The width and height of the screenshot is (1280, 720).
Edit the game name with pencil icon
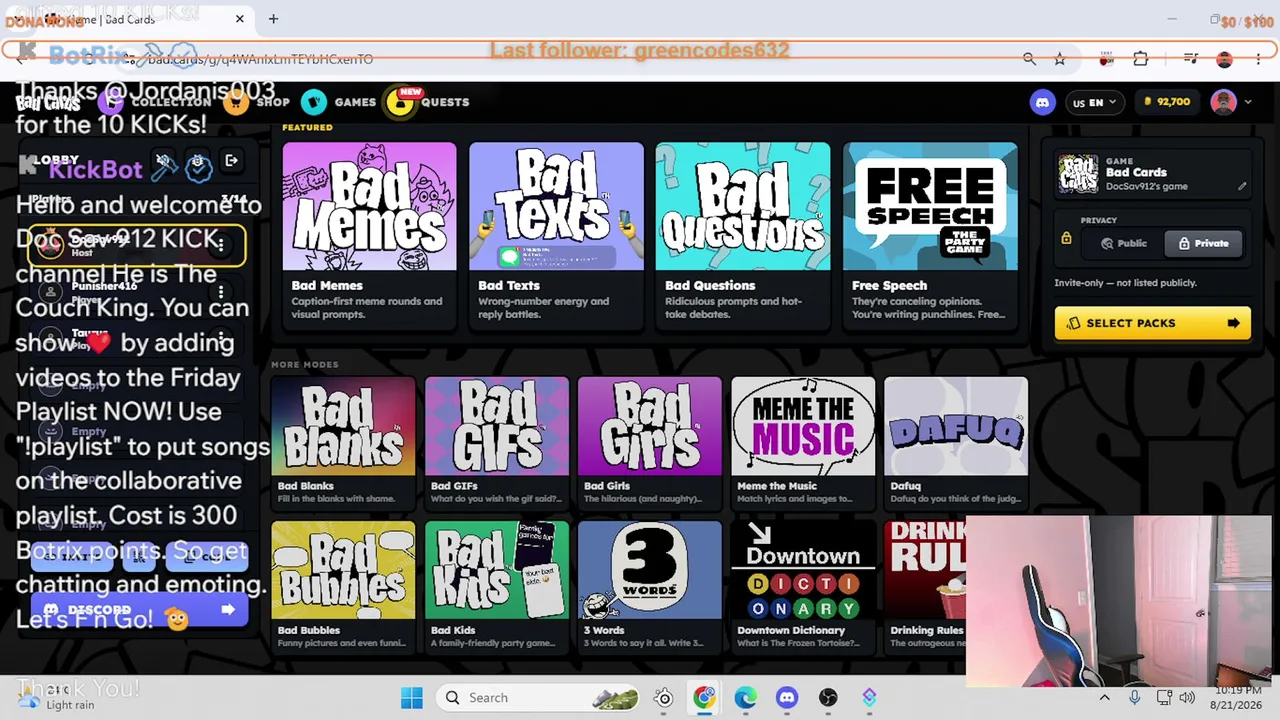1241,186
